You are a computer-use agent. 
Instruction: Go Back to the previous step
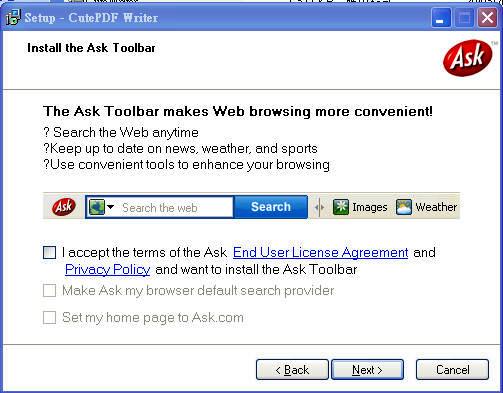(292, 370)
